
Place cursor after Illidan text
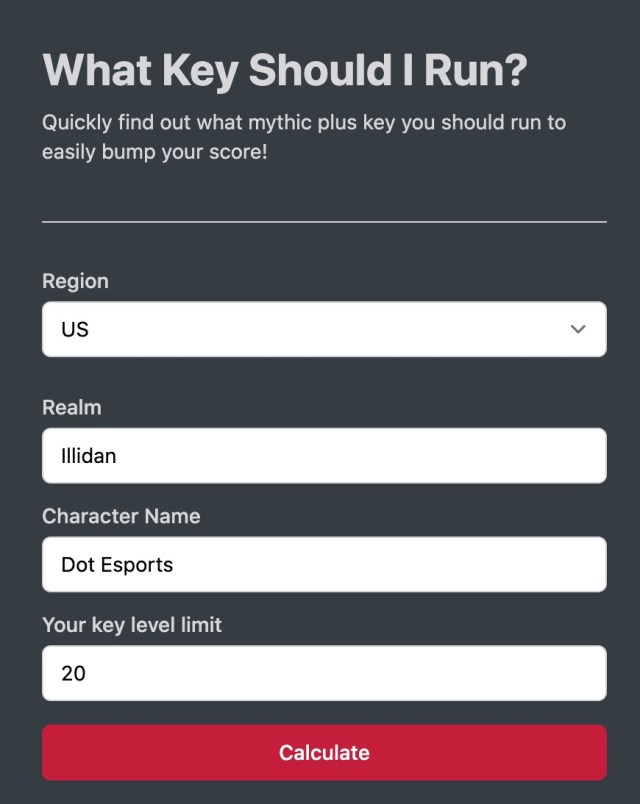(117, 456)
